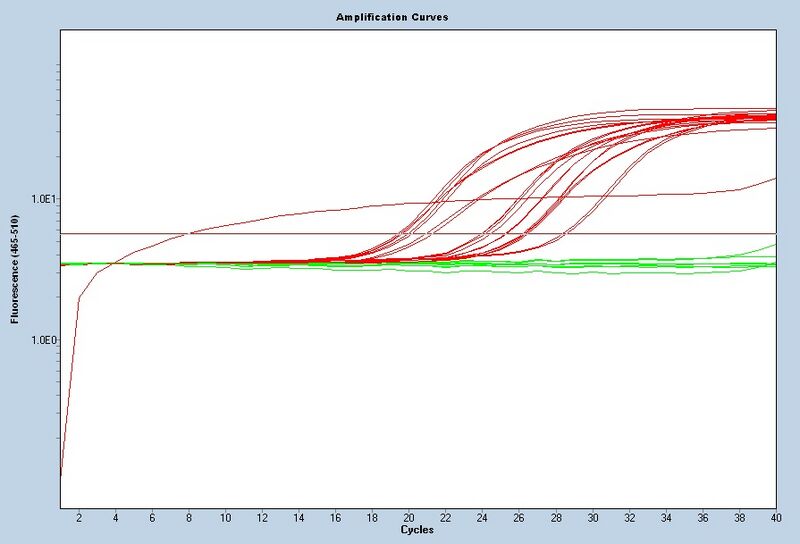
Task: Click the Fluorescence (465-510) y-axis label
Action: tap(15, 268)
